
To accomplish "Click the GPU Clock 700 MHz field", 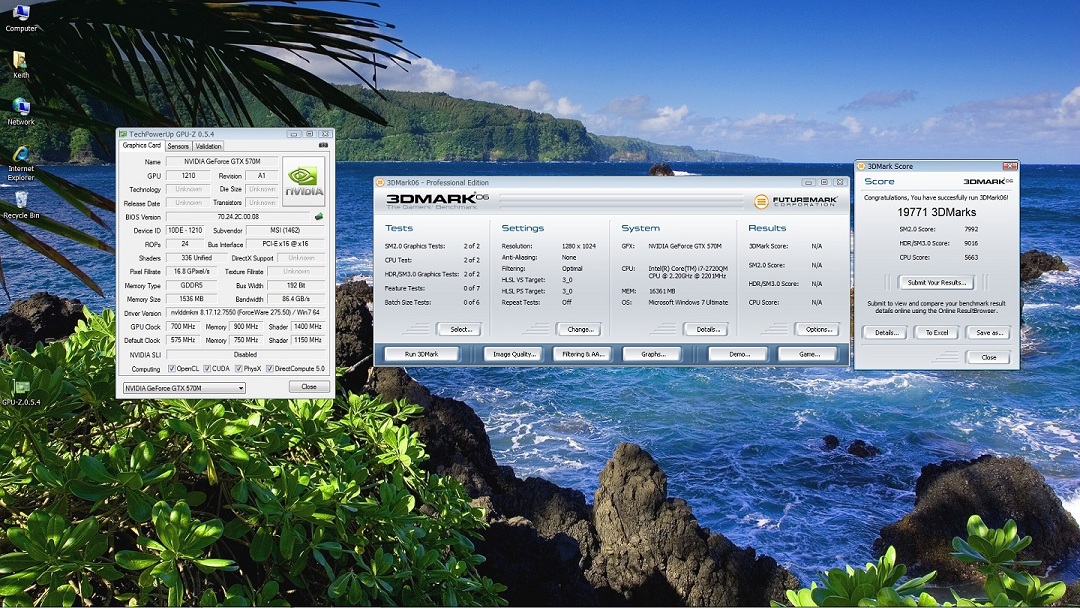I will click(x=183, y=326).
